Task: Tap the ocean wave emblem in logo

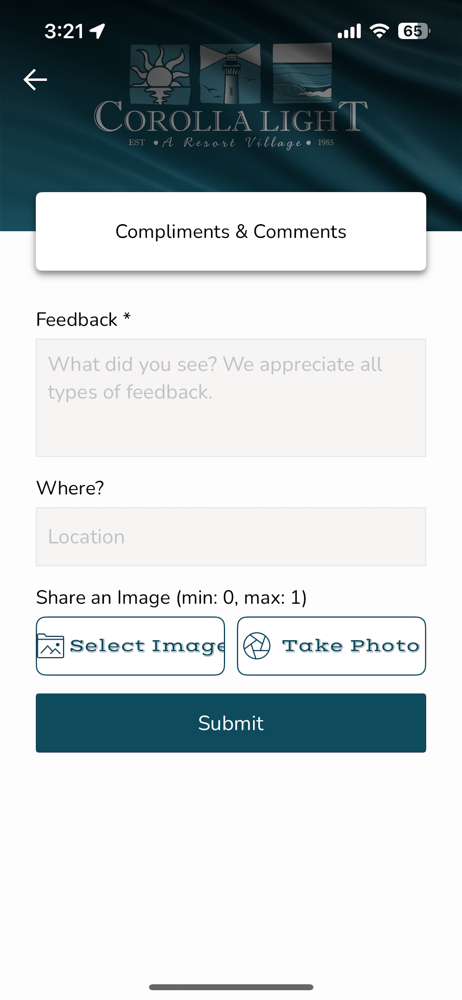Action: (x=302, y=73)
